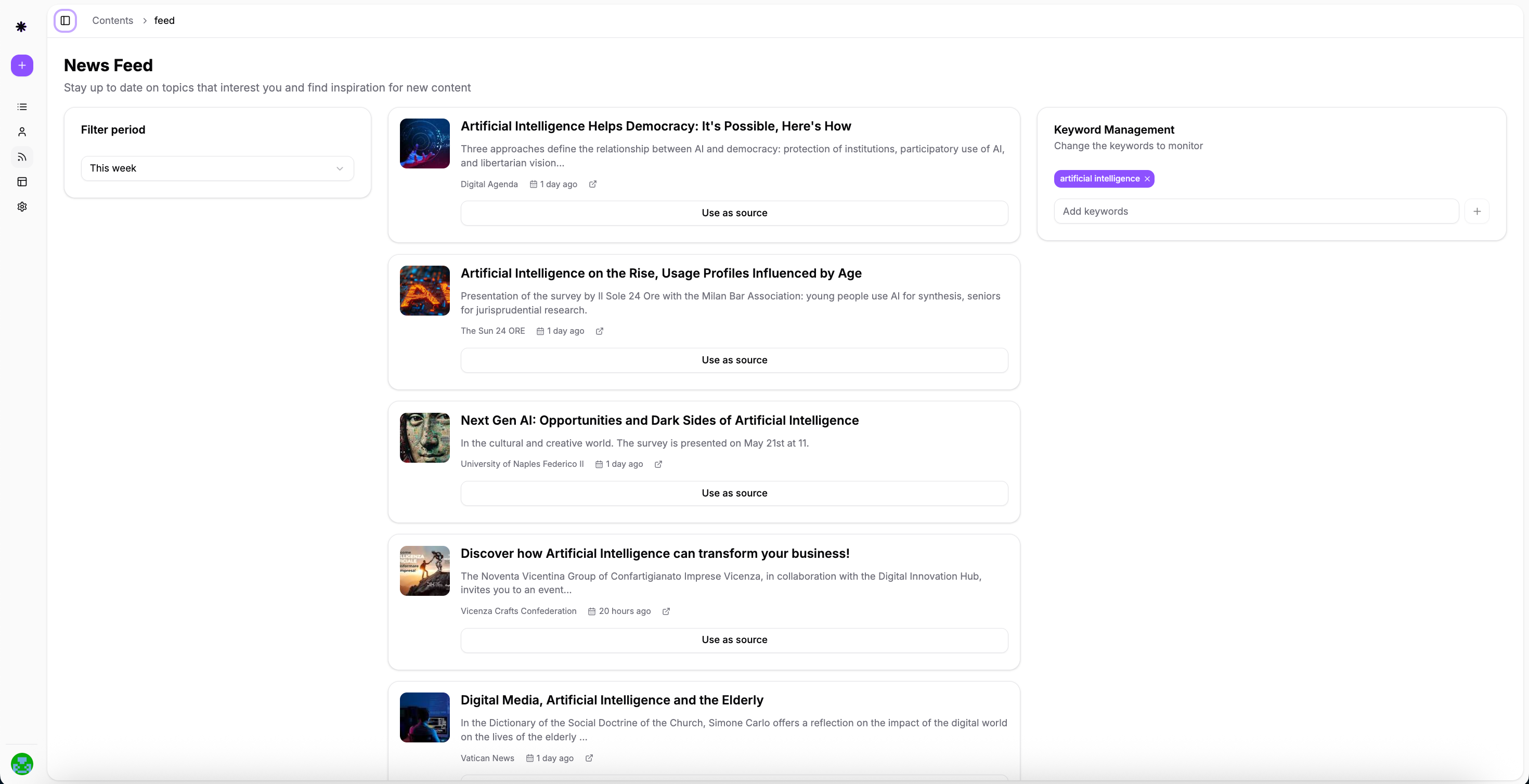Image resolution: width=1529 pixels, height=784 pixels.
Task: Toggle the sidebar panel icon
Action: tap(66, 21)
